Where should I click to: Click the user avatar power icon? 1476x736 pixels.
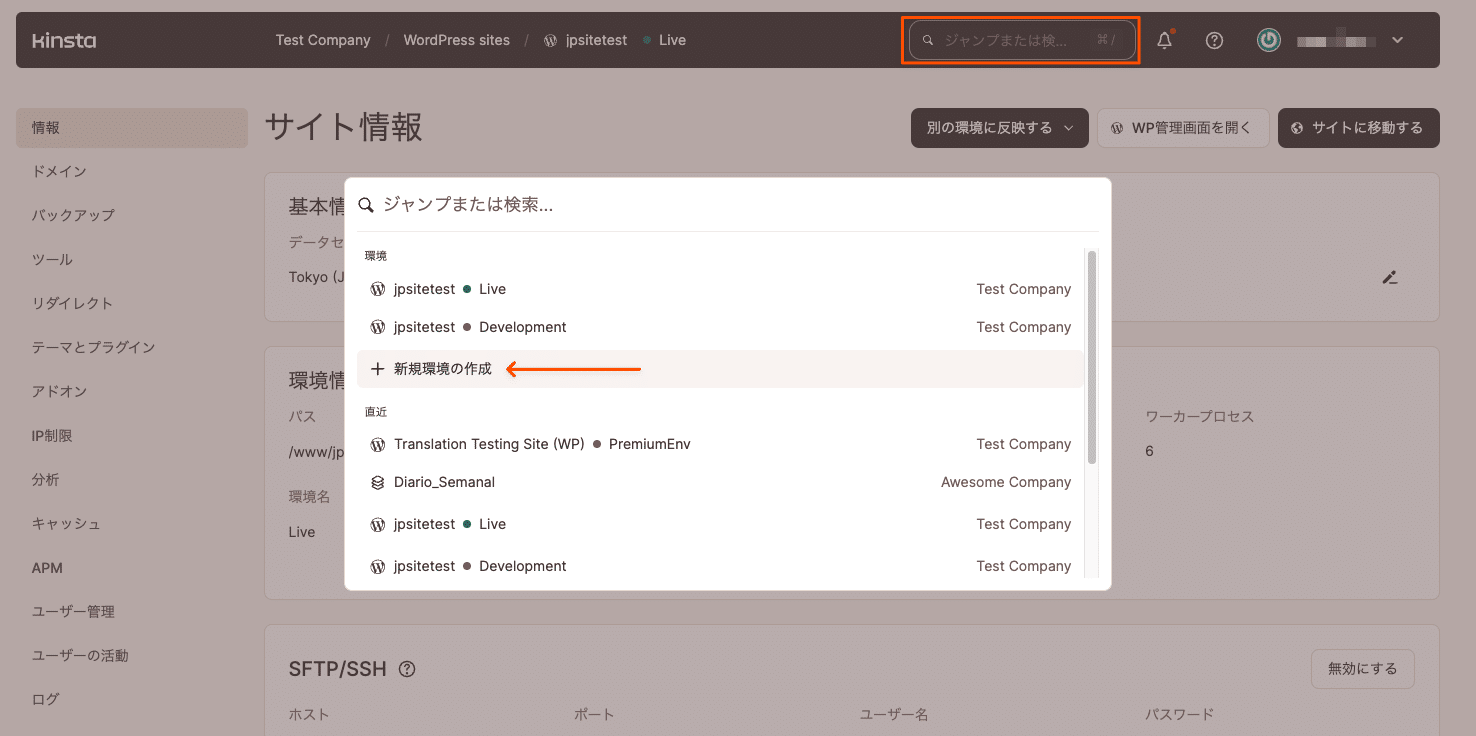pos(1269,40)
